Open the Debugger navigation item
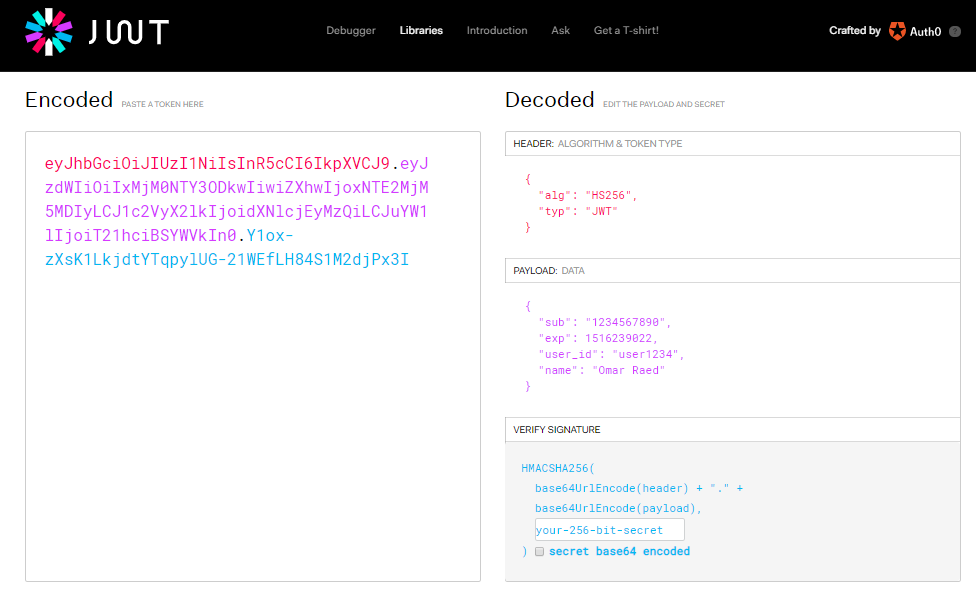 tap(350, 30)
